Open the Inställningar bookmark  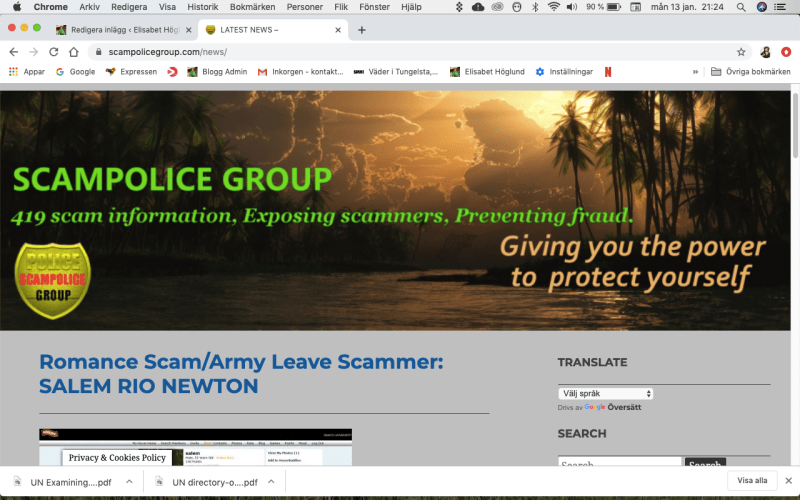[x=564, y=72]
